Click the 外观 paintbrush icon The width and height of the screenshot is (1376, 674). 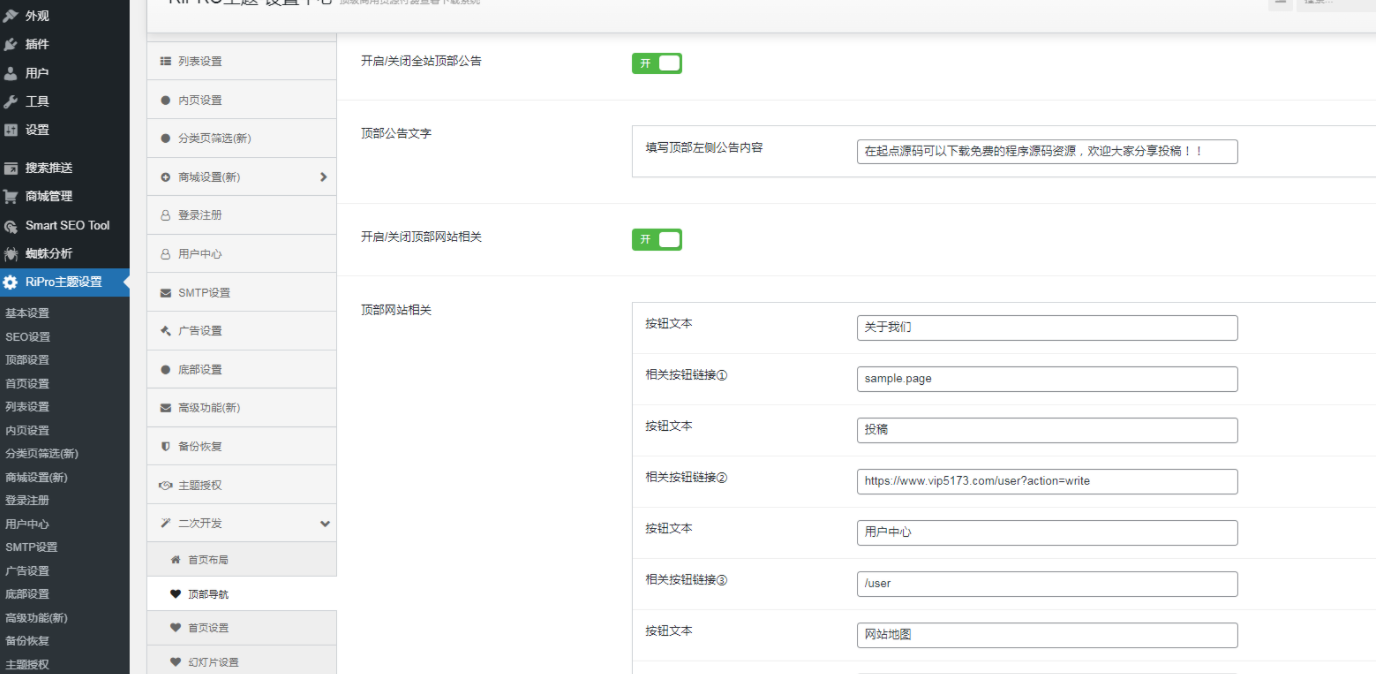(x=11, y=16)
